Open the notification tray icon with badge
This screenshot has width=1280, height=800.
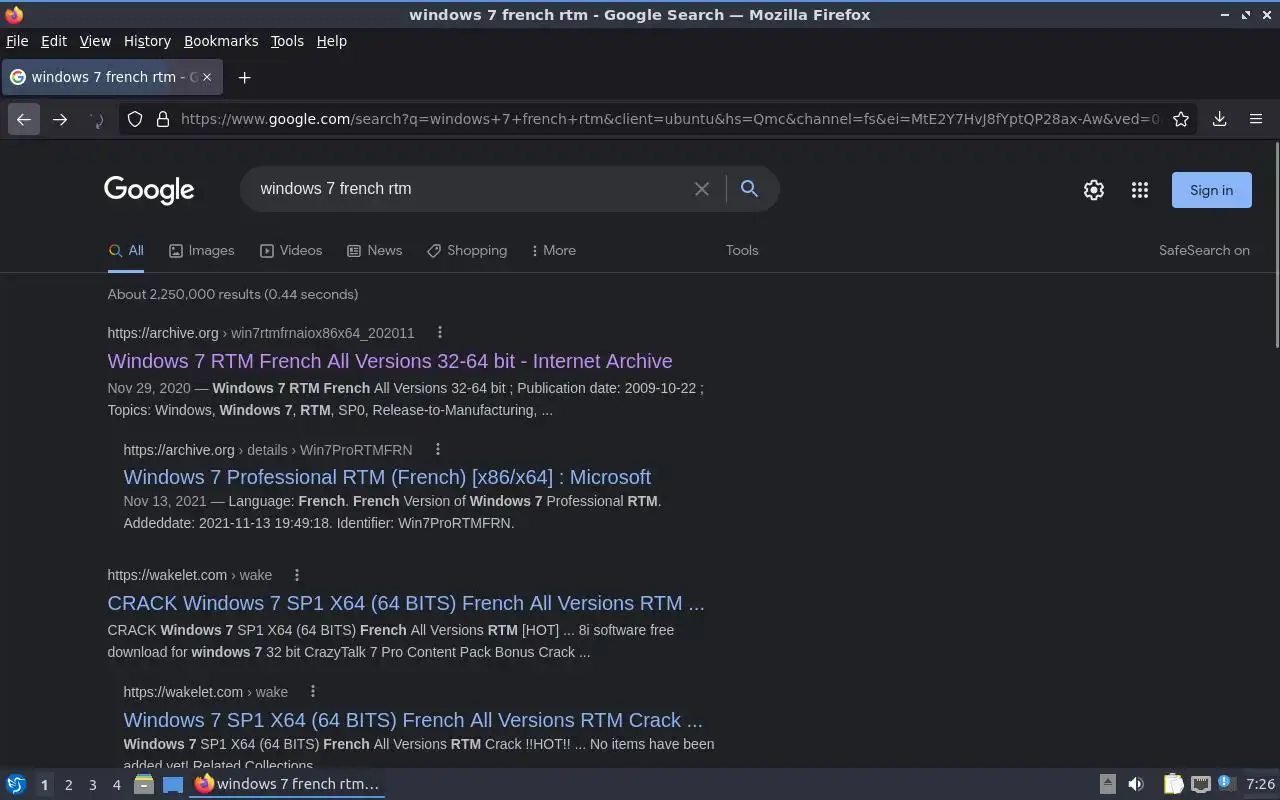(1227, 783)
